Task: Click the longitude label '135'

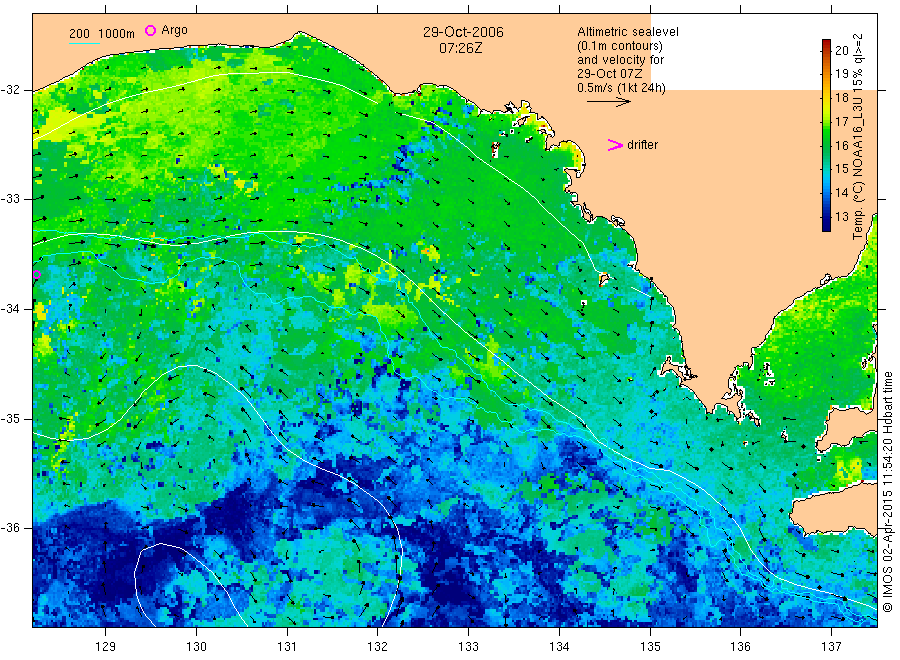Action: [x=650, y=647]
